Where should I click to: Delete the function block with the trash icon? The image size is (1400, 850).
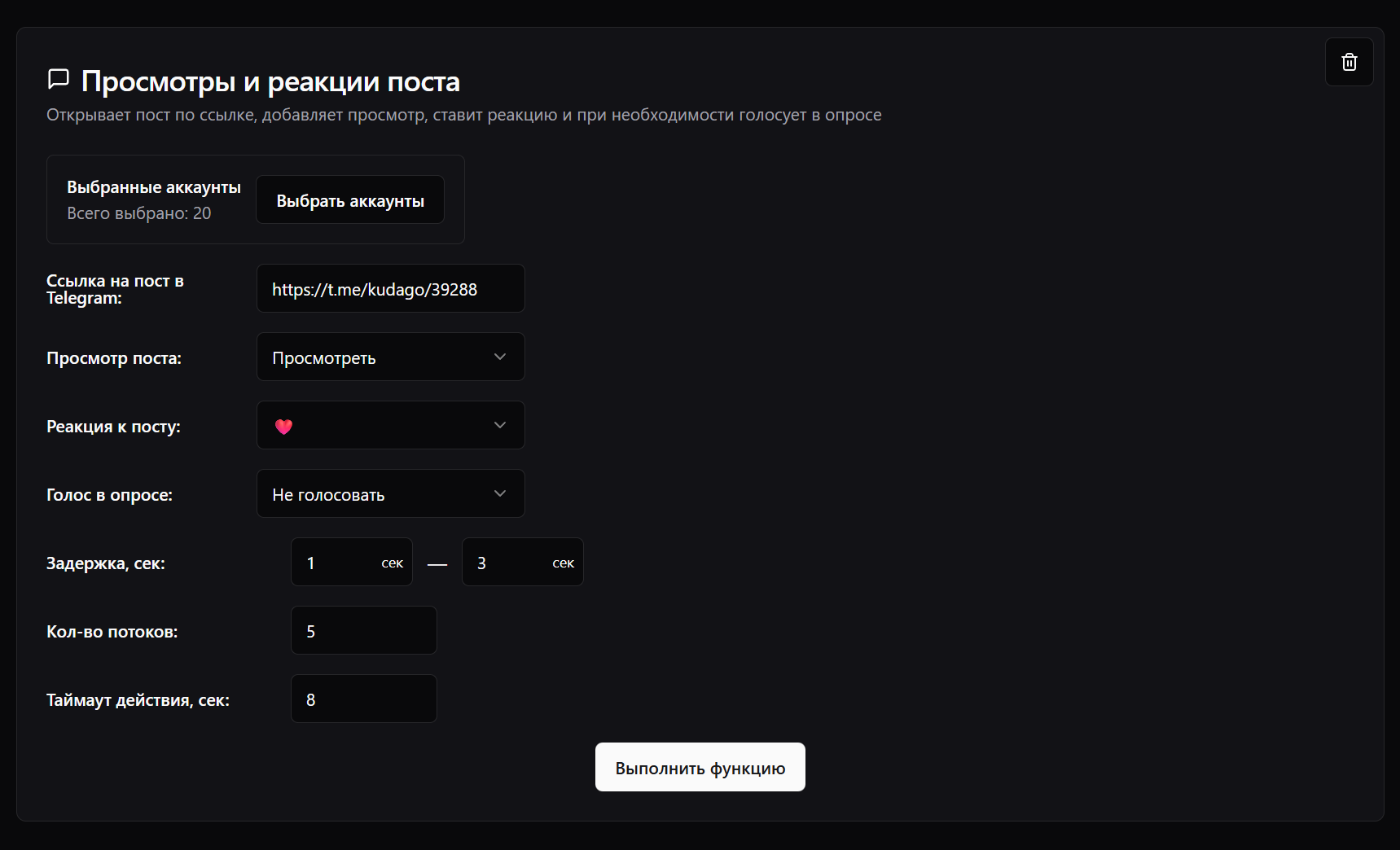pos(1349,62)
